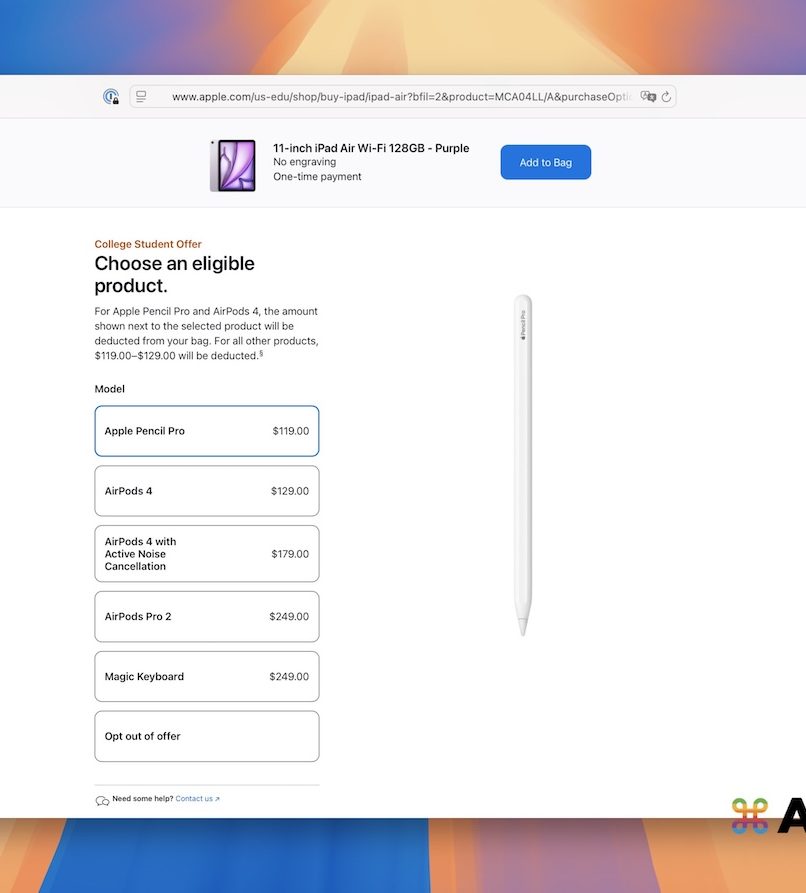Click the $119.00 Apple Pencil Pro price
The width and height of the screenshot is (806, 893).
pyautogui.click(x=290, y=431)
